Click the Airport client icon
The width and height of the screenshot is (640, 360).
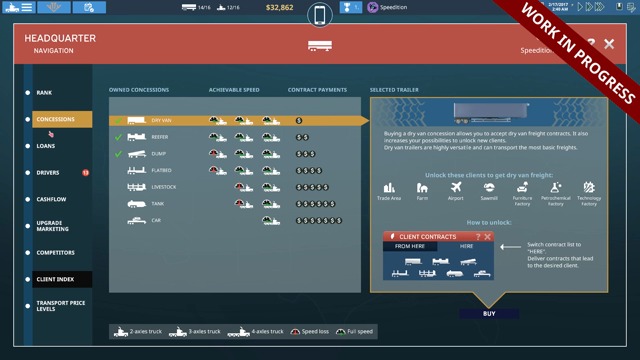click(x=456, y=191)
